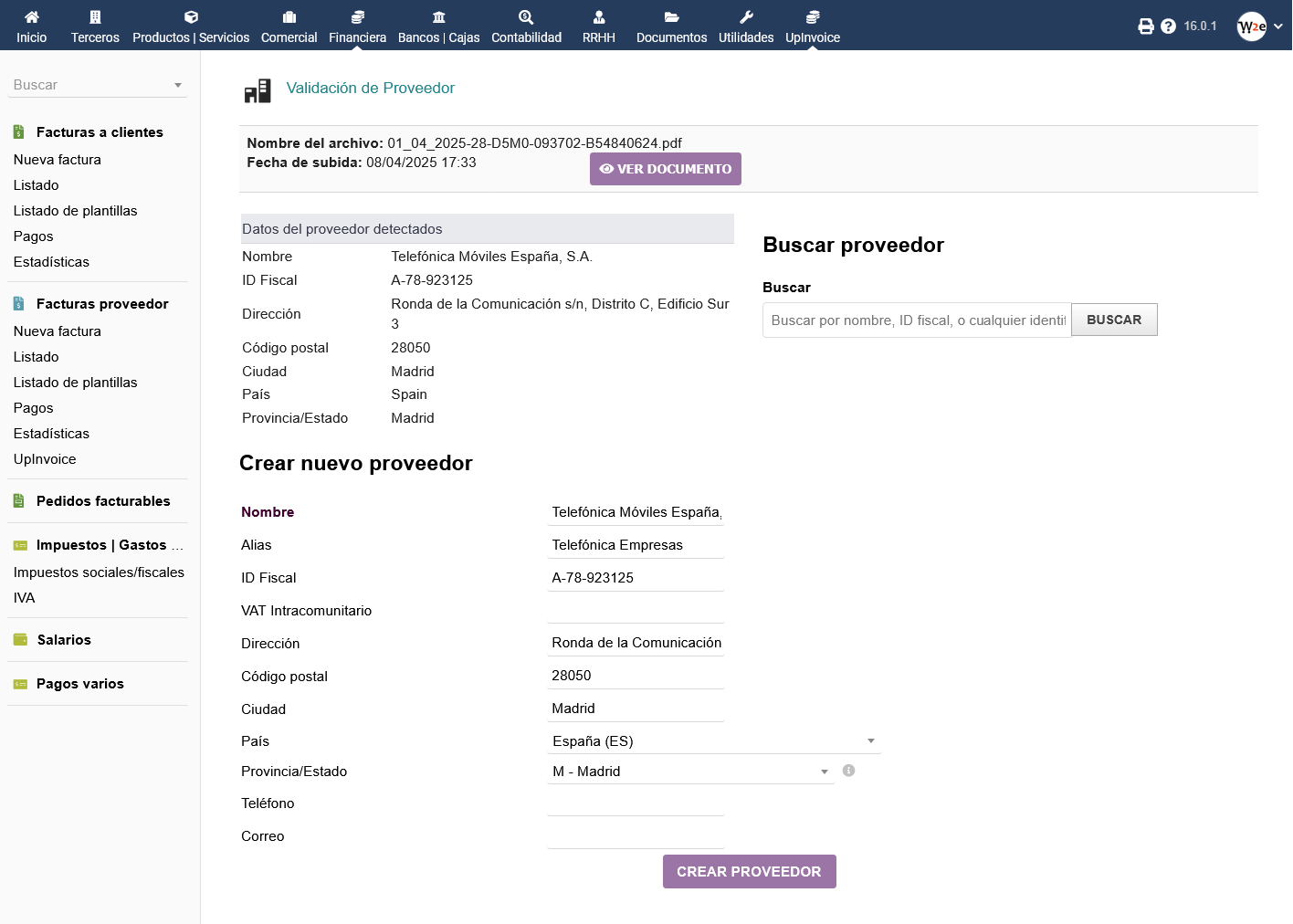Click version number 16.0.1 in top bar
The width and height of the screenshot is (1293, 924).
pyautogui.click(x=1201, y=26)
